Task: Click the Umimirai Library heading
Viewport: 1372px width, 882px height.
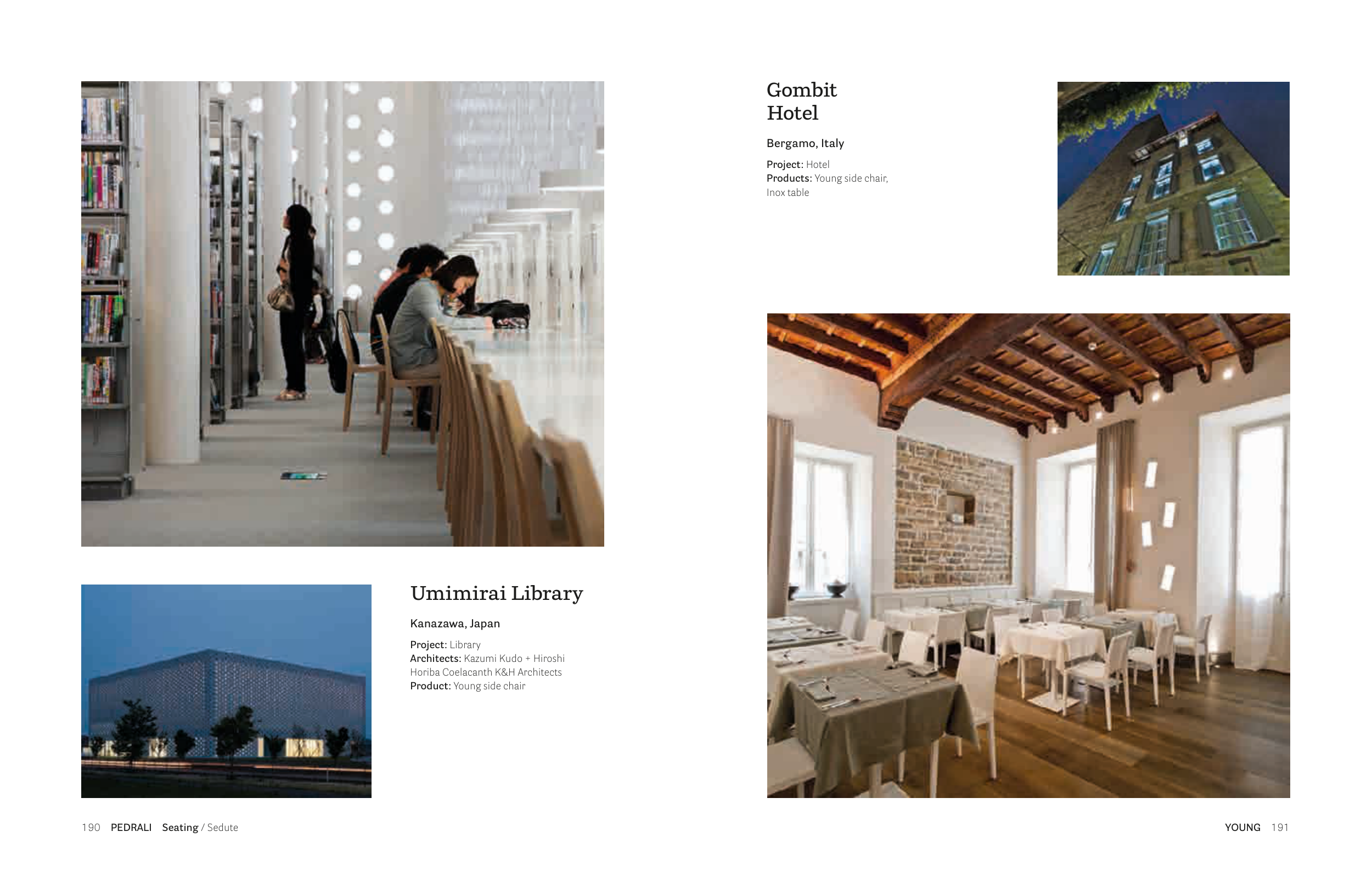Action: tap(497, 593)
